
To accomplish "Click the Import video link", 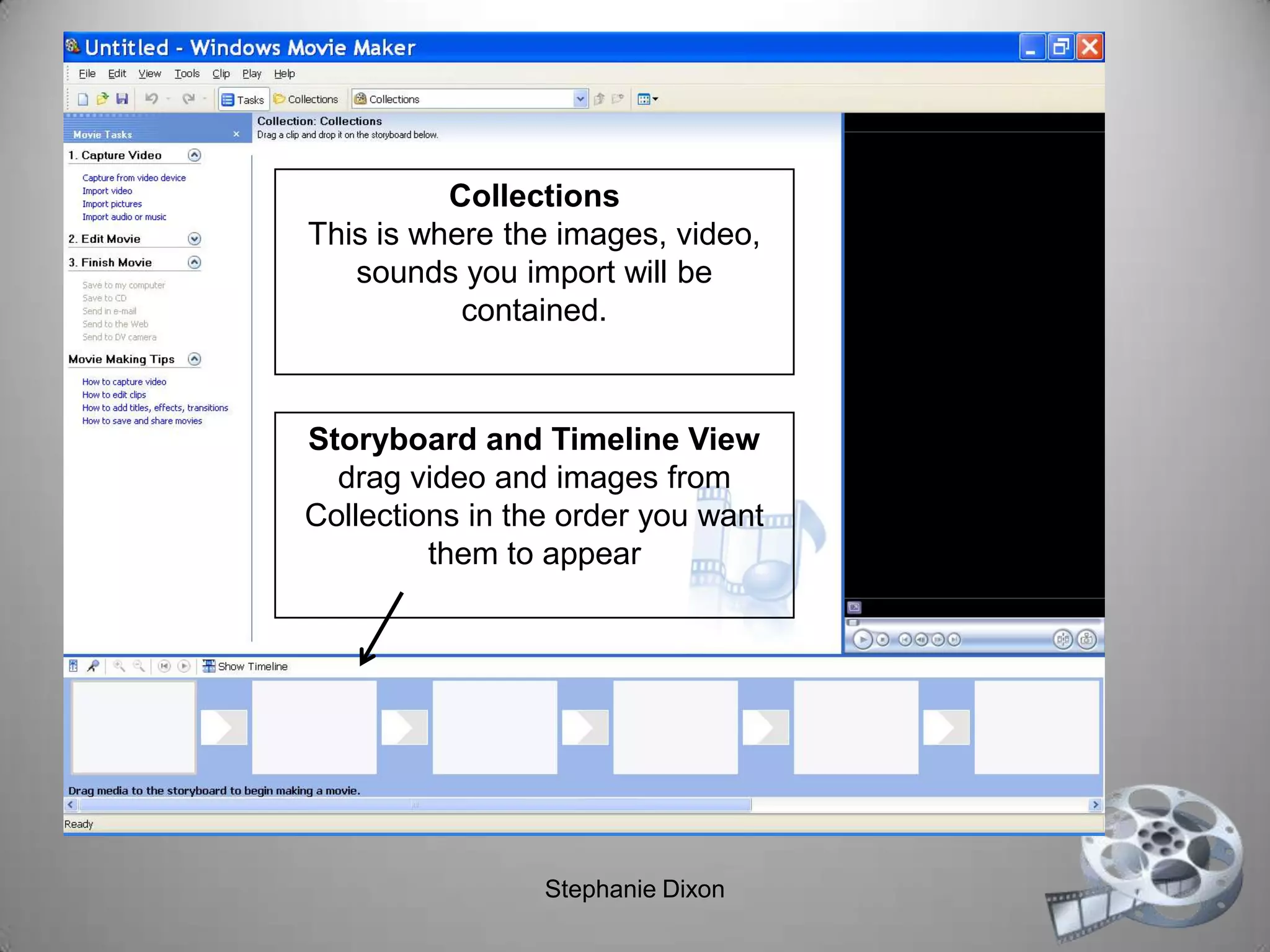I will click(107, 191).
